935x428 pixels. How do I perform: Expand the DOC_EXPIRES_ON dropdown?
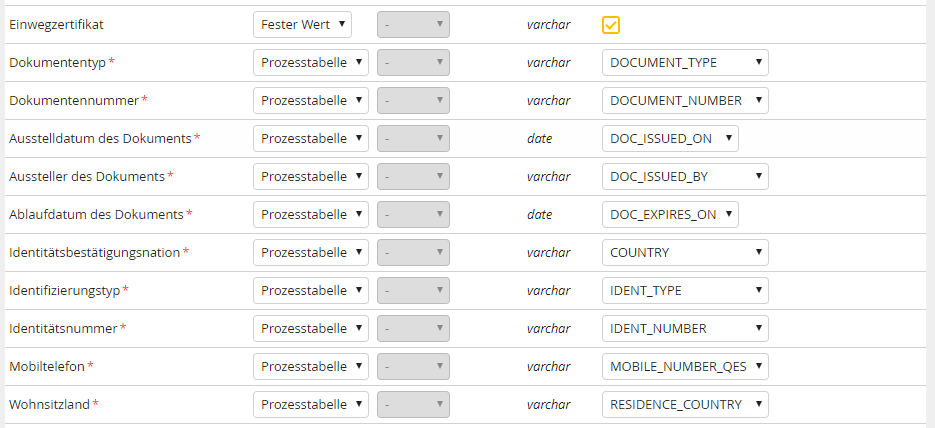(x=670, y=215)
